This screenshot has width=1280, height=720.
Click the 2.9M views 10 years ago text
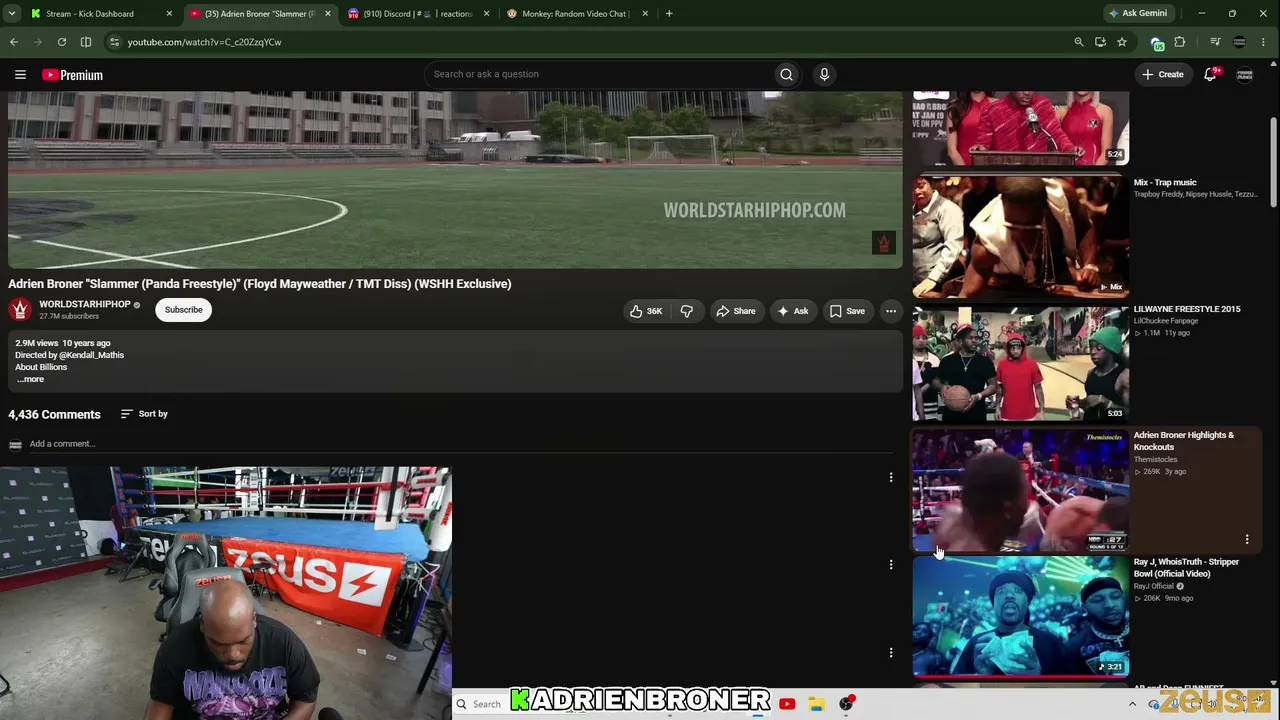[x=63, y=343]
